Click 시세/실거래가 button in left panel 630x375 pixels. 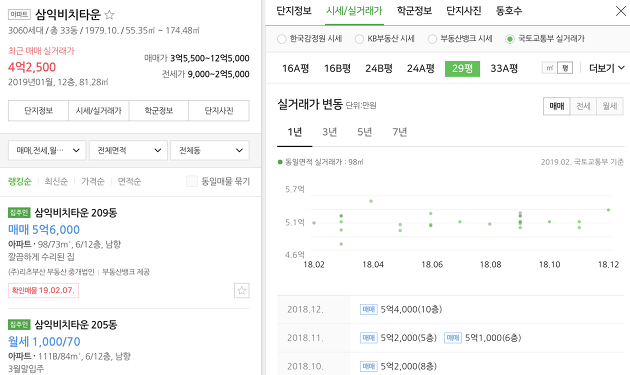coord(99,111)
